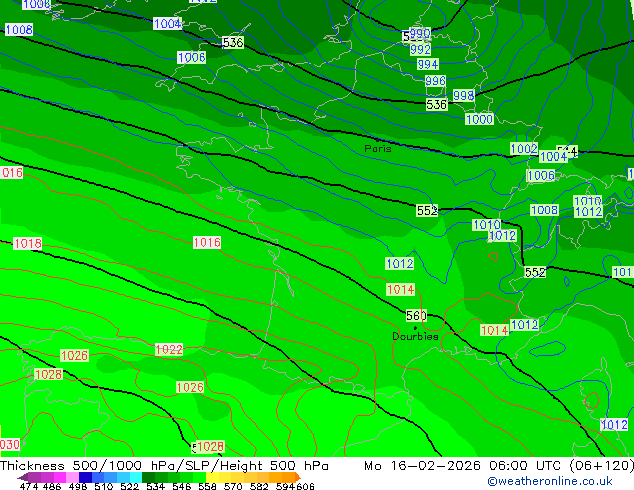Click the Paris city label
This screenshot has height=490, width=634.
378,149
